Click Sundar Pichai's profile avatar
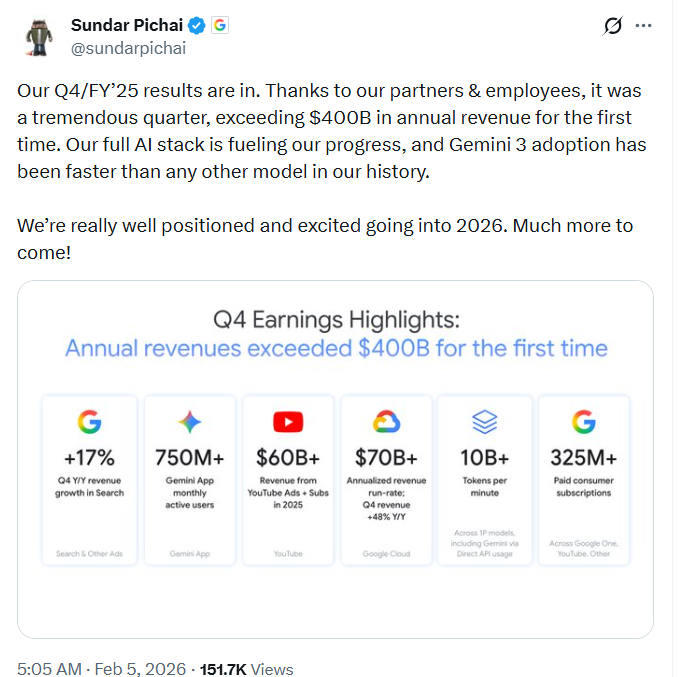The width and height of the screenshot is (678, 677). pyautogui.click(x=40, y=36)
